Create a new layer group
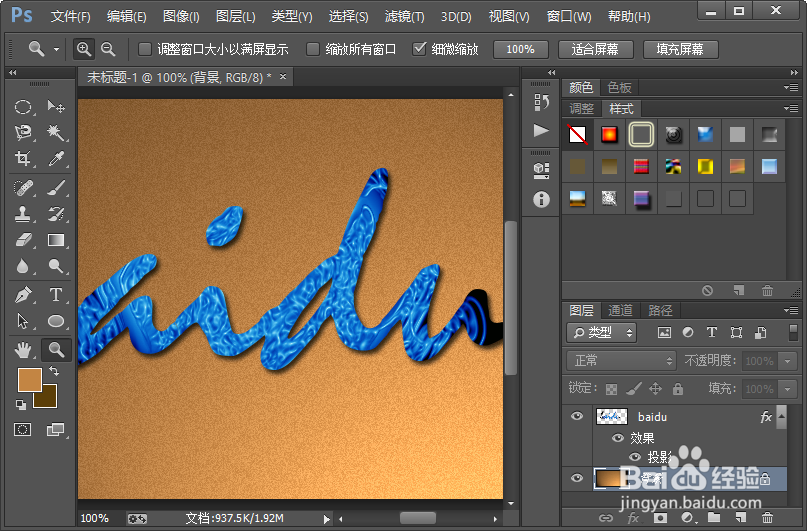Screen dimensions: 807x531 tap(714, 518)
